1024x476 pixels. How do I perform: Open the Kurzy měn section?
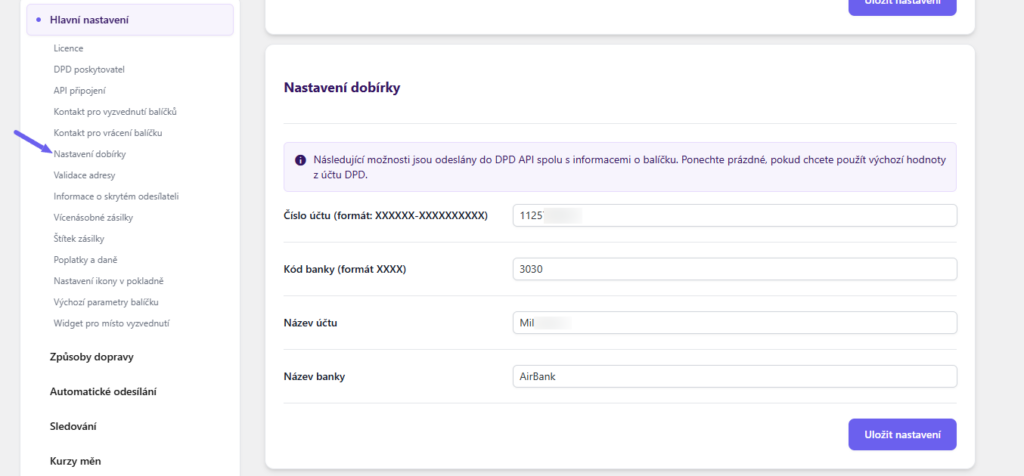[75, 461]
